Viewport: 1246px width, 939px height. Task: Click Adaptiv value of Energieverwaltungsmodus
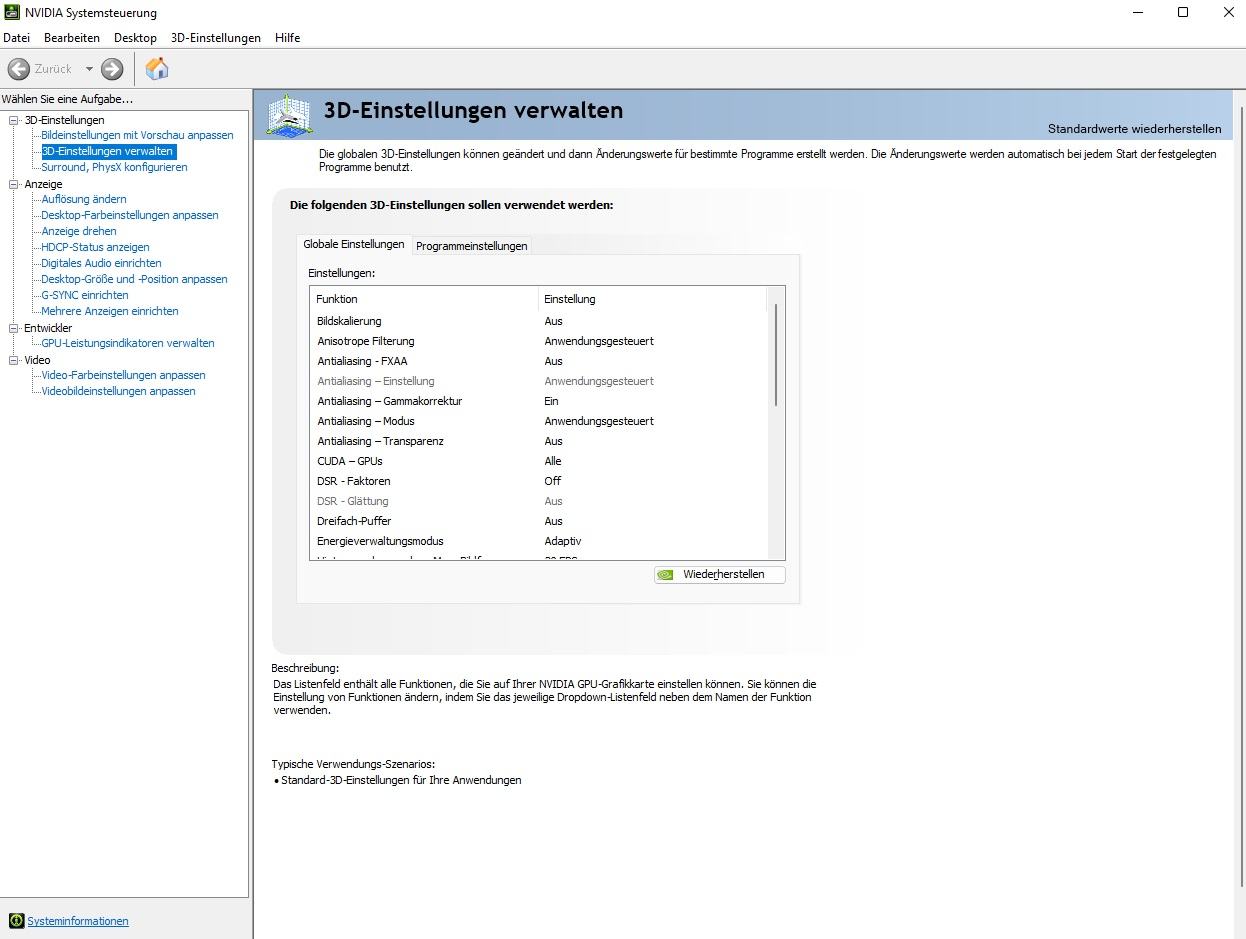563,541
